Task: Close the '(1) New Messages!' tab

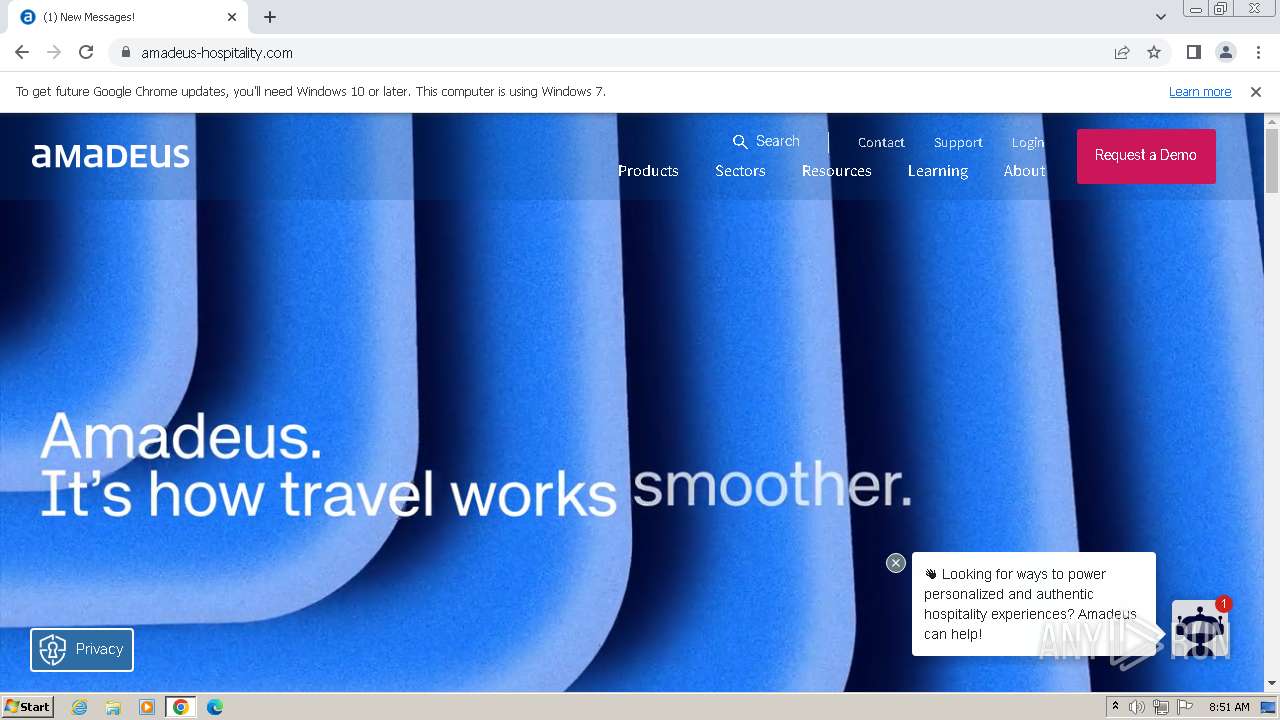Action: [232, 17]
